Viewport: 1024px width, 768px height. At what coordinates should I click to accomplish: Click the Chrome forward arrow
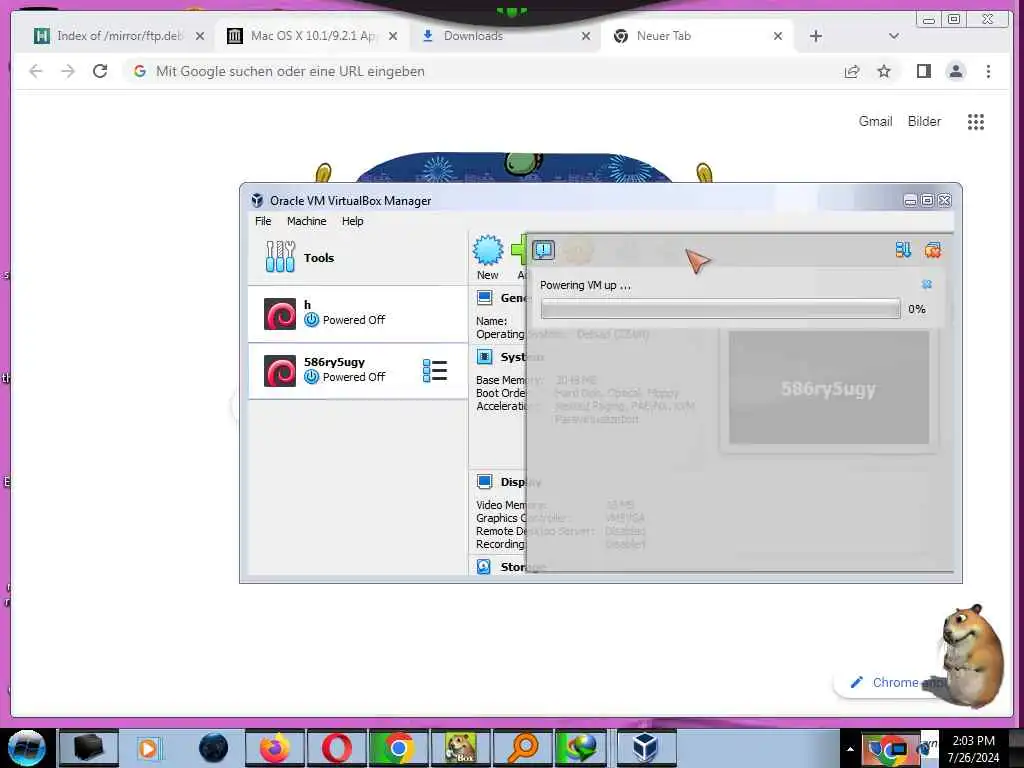(68, 71)
